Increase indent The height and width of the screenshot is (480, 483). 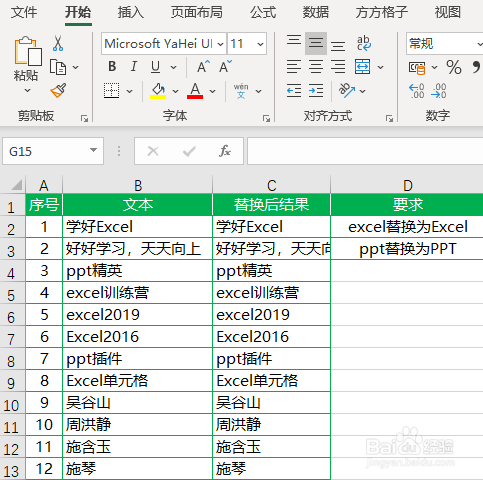[x=316, y=91]
